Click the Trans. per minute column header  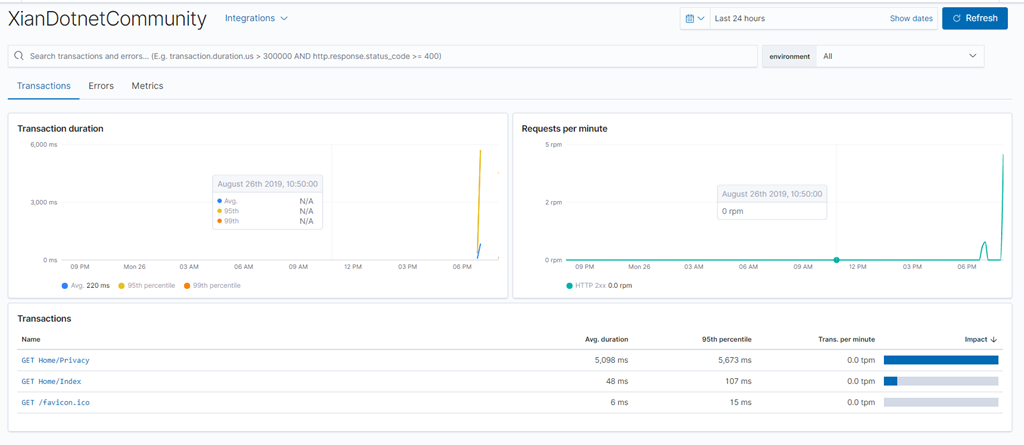click(846, 339)
